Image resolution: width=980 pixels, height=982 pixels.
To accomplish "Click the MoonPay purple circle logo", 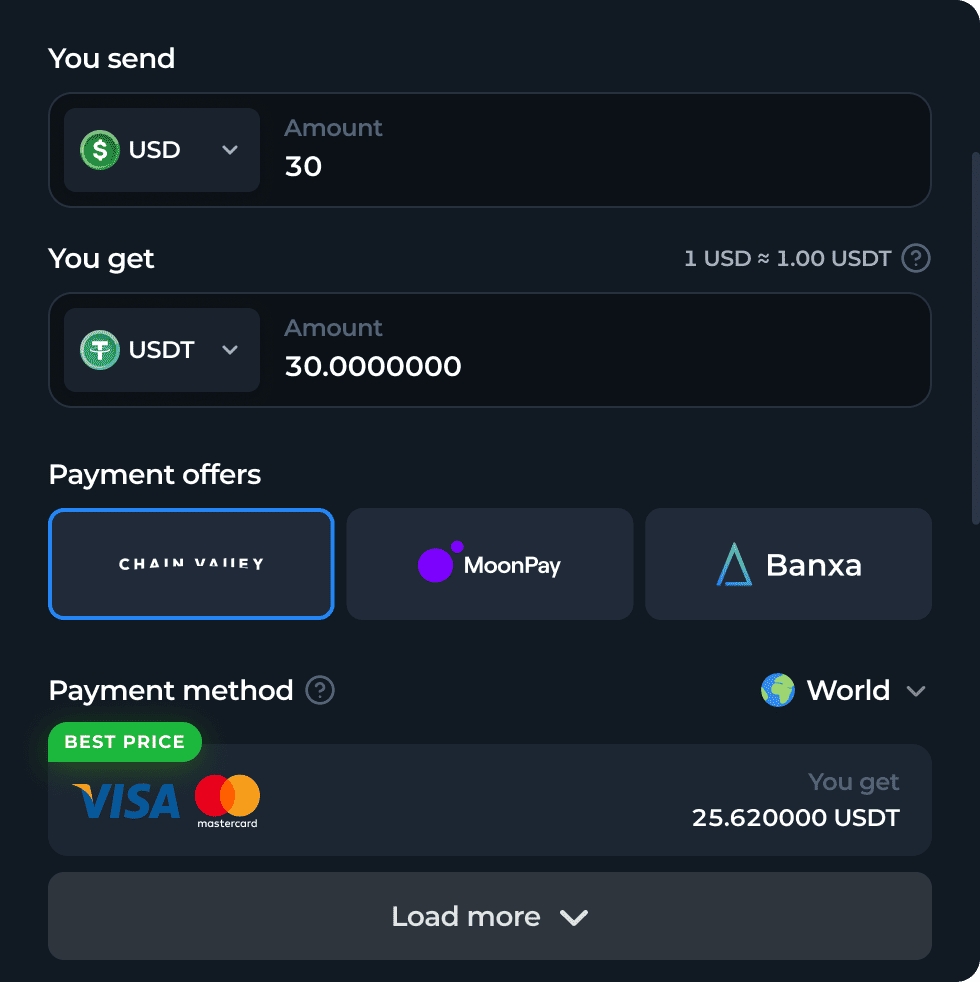I will [437, 564].
